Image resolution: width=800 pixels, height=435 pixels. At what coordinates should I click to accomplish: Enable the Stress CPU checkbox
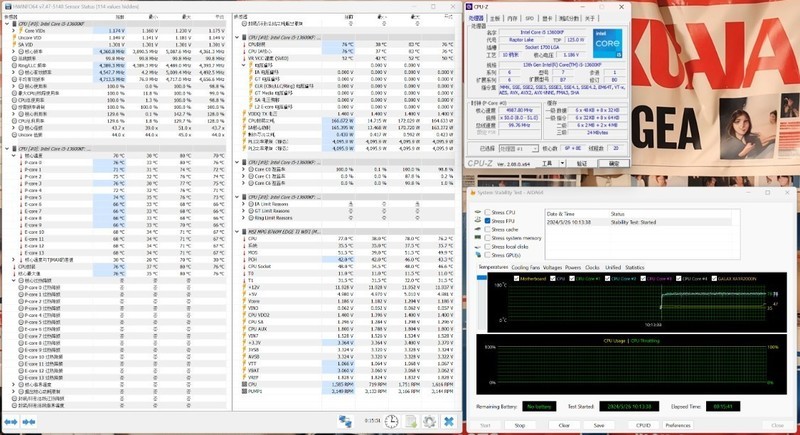click(x=486, y=212)
